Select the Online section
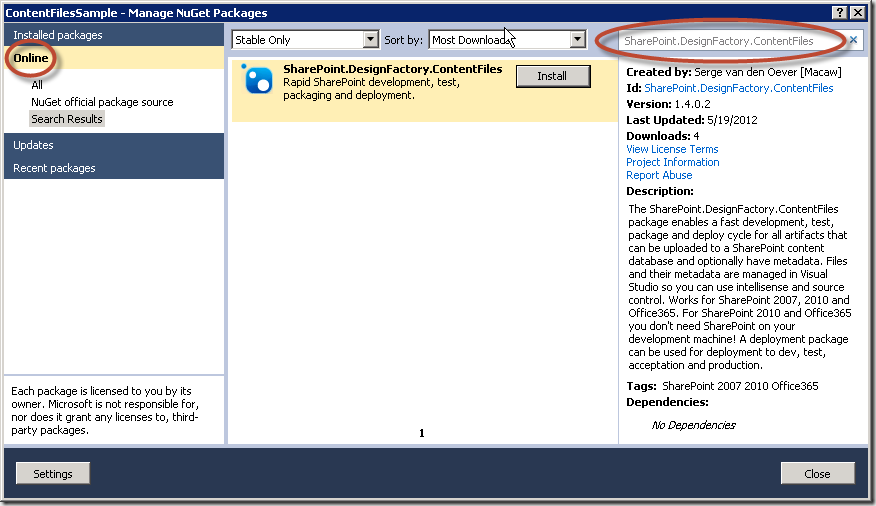 coord(114,58)
